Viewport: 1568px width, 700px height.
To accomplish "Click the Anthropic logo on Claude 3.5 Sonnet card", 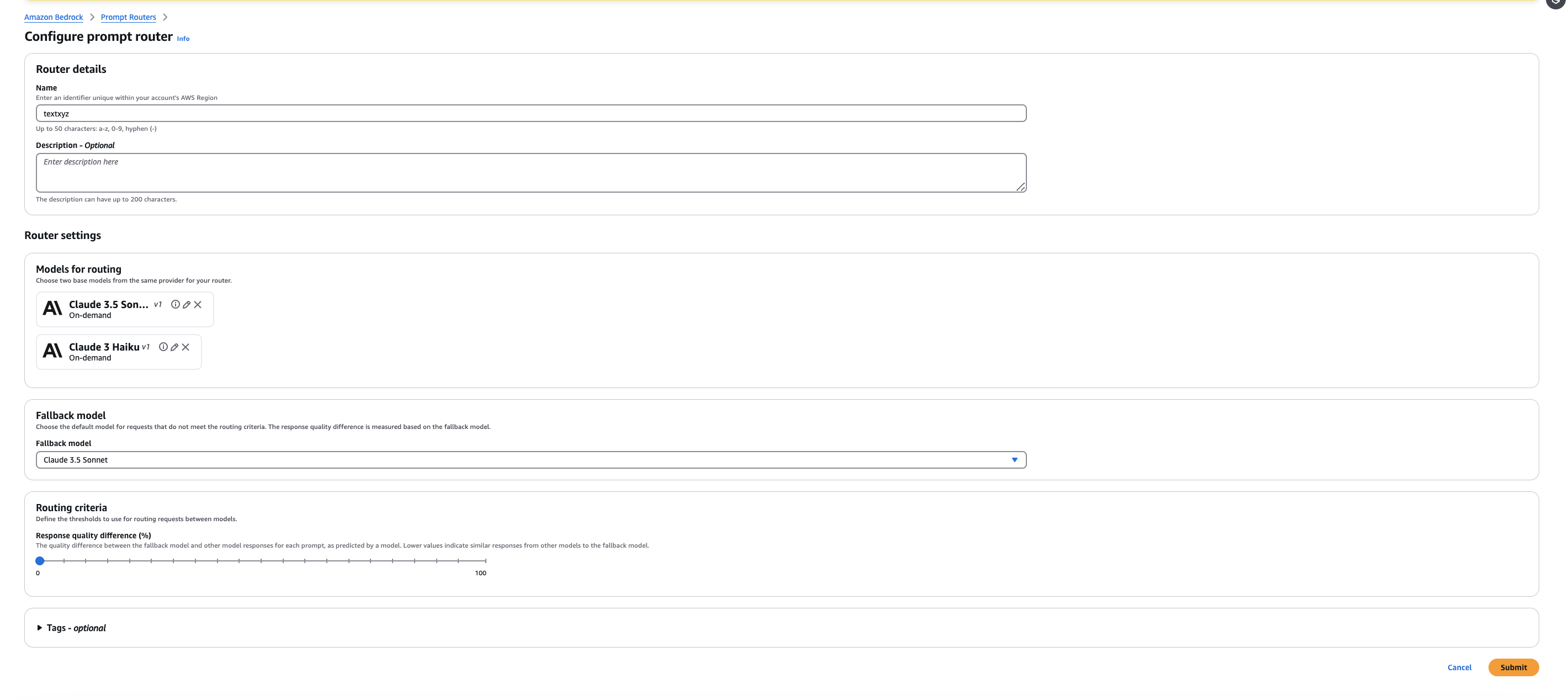I will pyautogui.click(x=52, y=309).
